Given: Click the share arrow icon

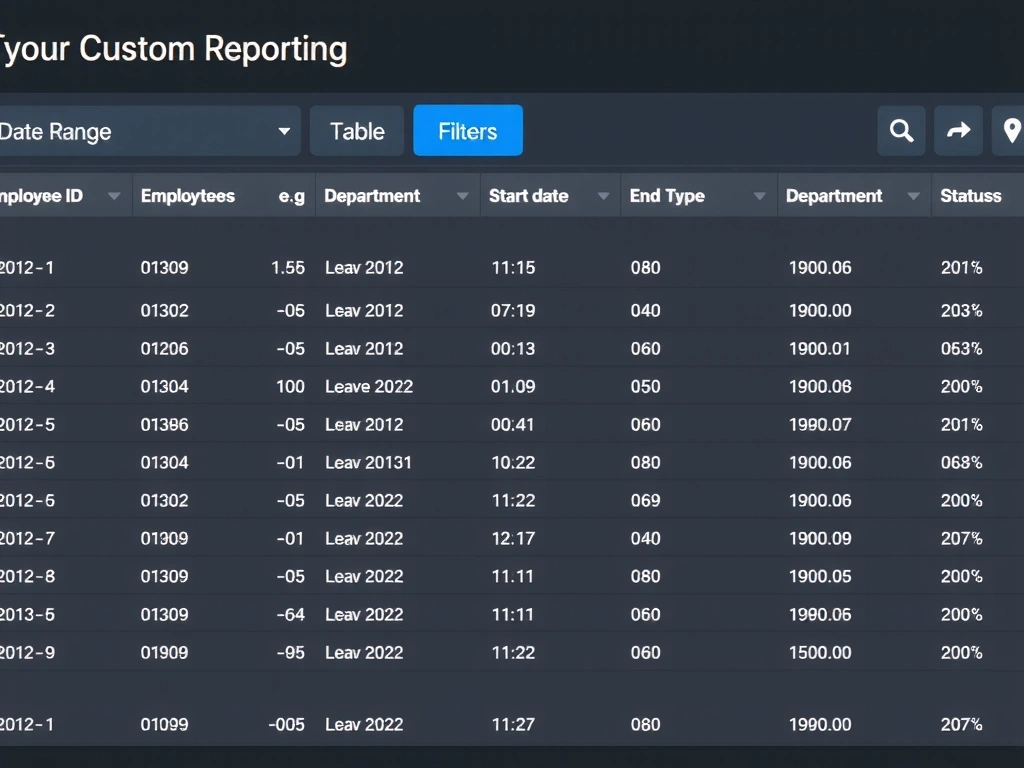Looking at the screenshot, I should coord(958,131).
